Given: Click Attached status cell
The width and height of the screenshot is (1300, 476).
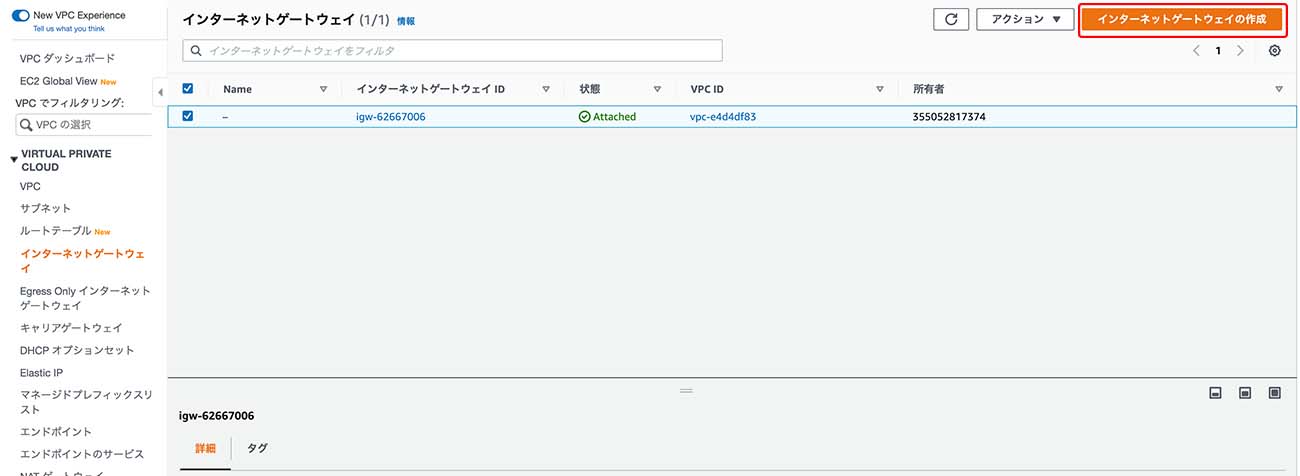Looking at the screenshot, I should point(607,117).
